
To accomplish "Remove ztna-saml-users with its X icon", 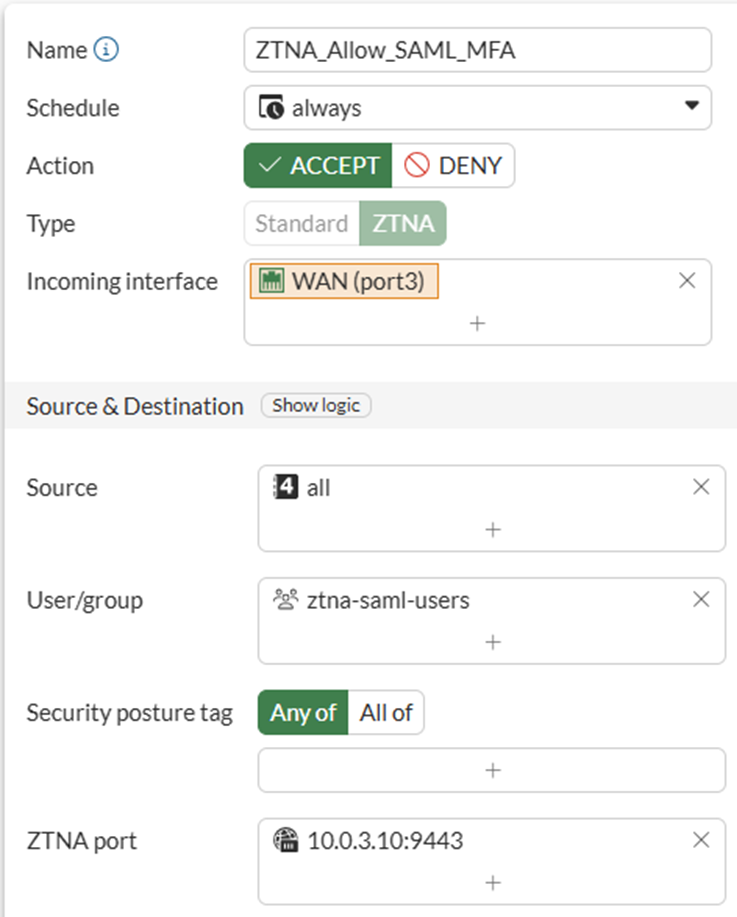I will 701,600.
